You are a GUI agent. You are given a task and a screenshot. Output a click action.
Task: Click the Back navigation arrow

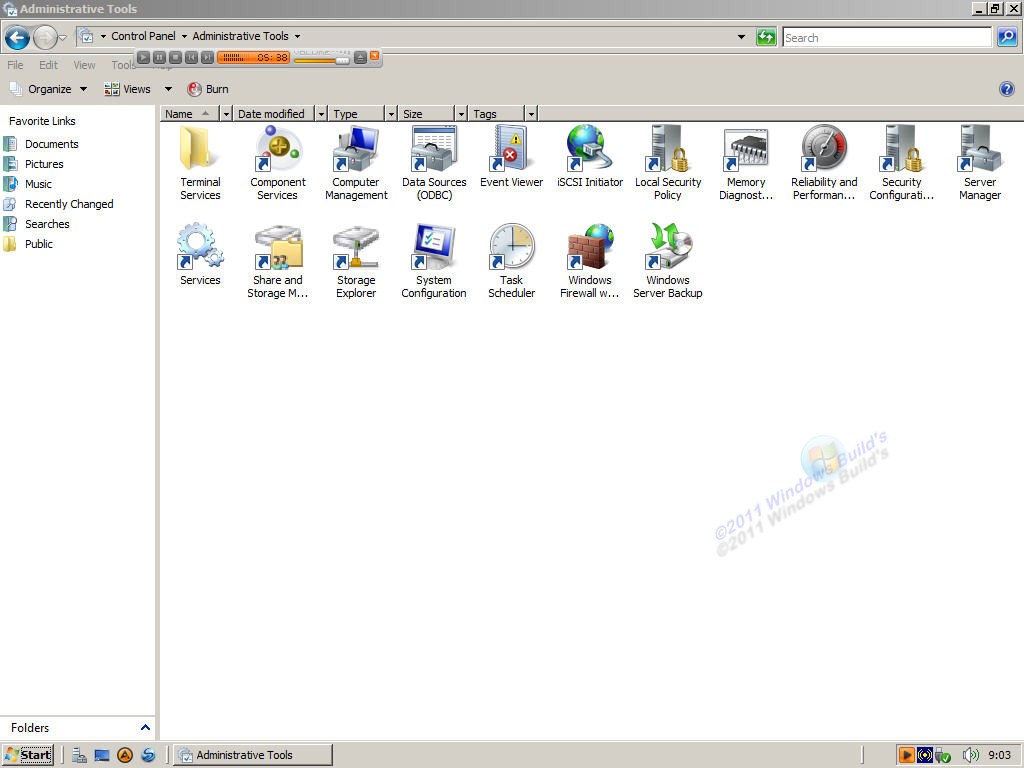click(x=18, y=38)
